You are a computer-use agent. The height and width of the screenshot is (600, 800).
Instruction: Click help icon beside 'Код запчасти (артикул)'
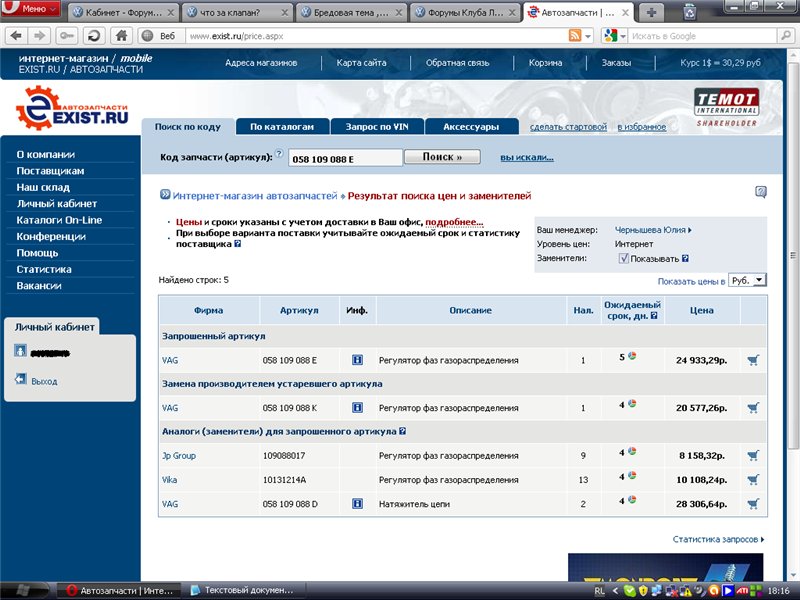tap(279, 153)
